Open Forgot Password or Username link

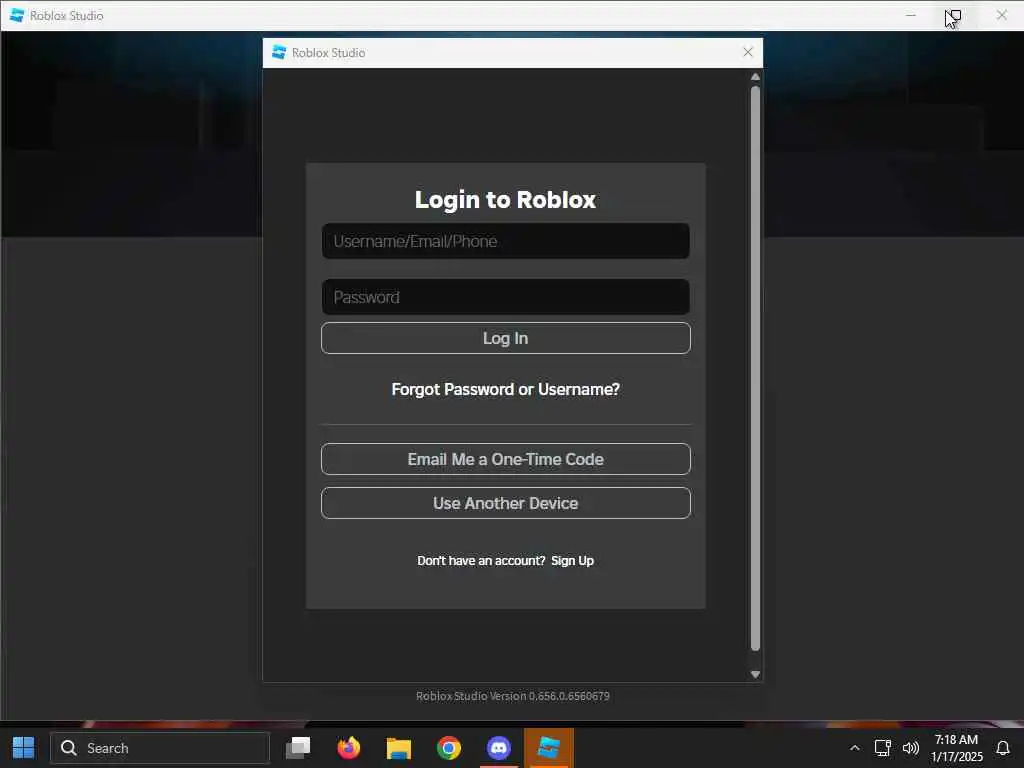505,389
